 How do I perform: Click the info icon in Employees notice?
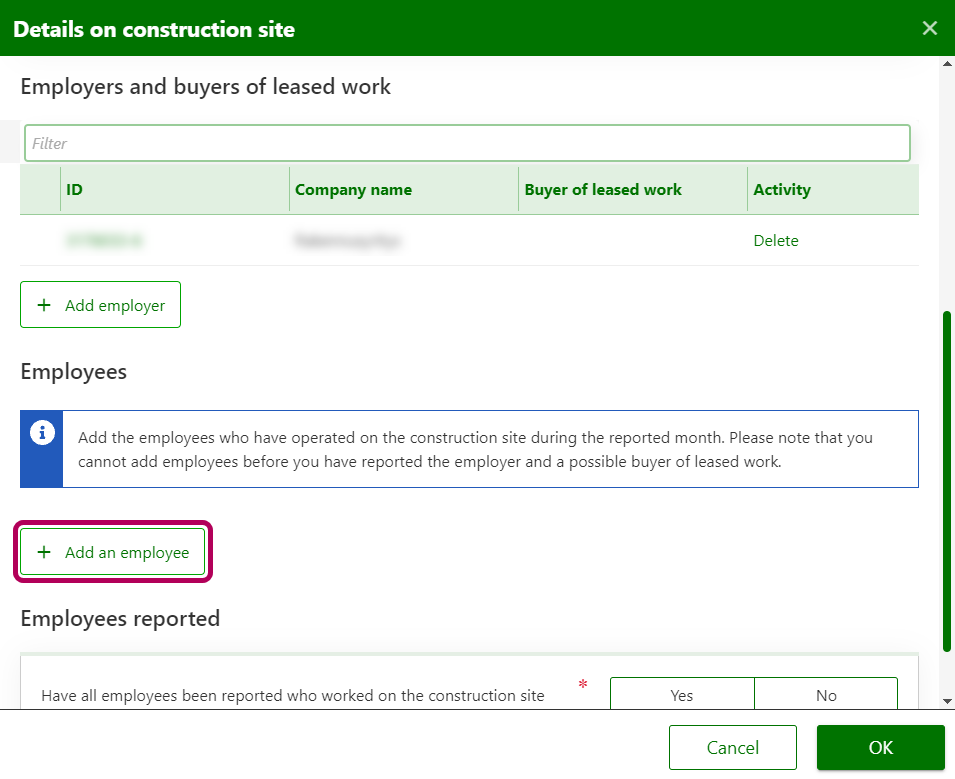click(x=41, y=433)
